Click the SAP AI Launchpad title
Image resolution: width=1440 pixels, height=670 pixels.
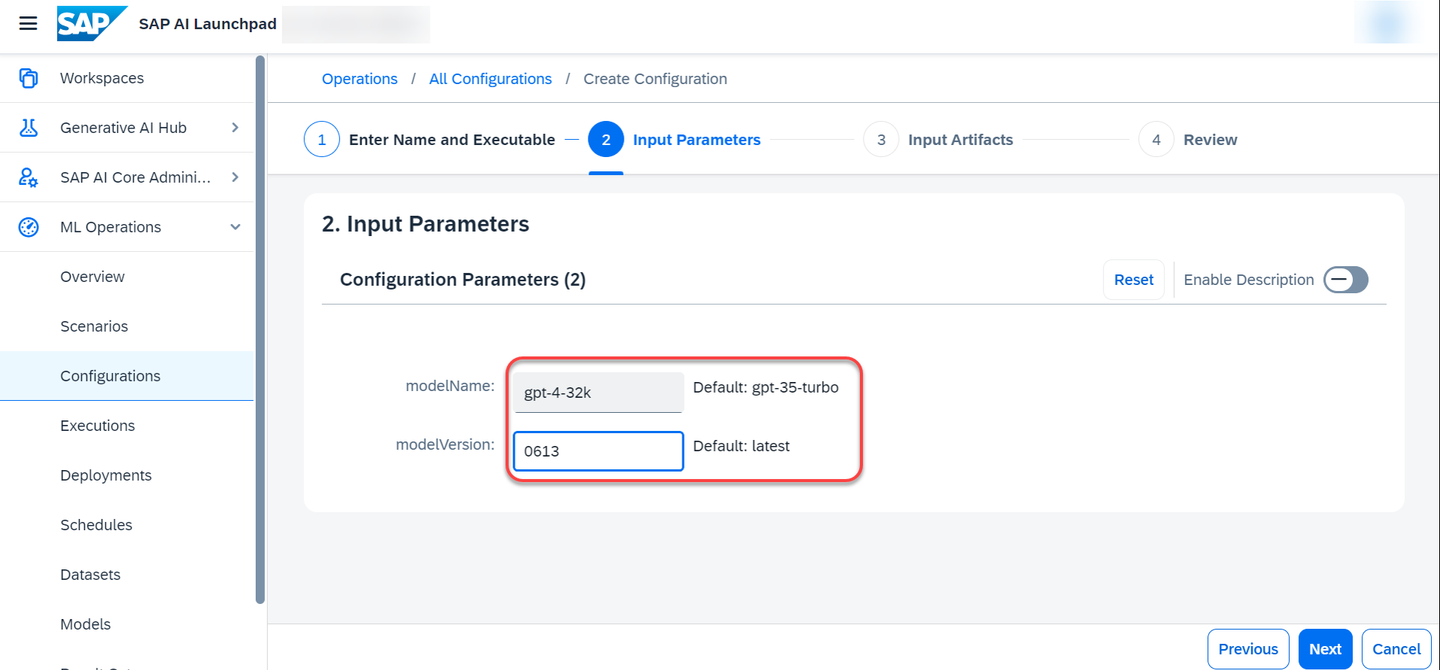click(x=208, y=24)
